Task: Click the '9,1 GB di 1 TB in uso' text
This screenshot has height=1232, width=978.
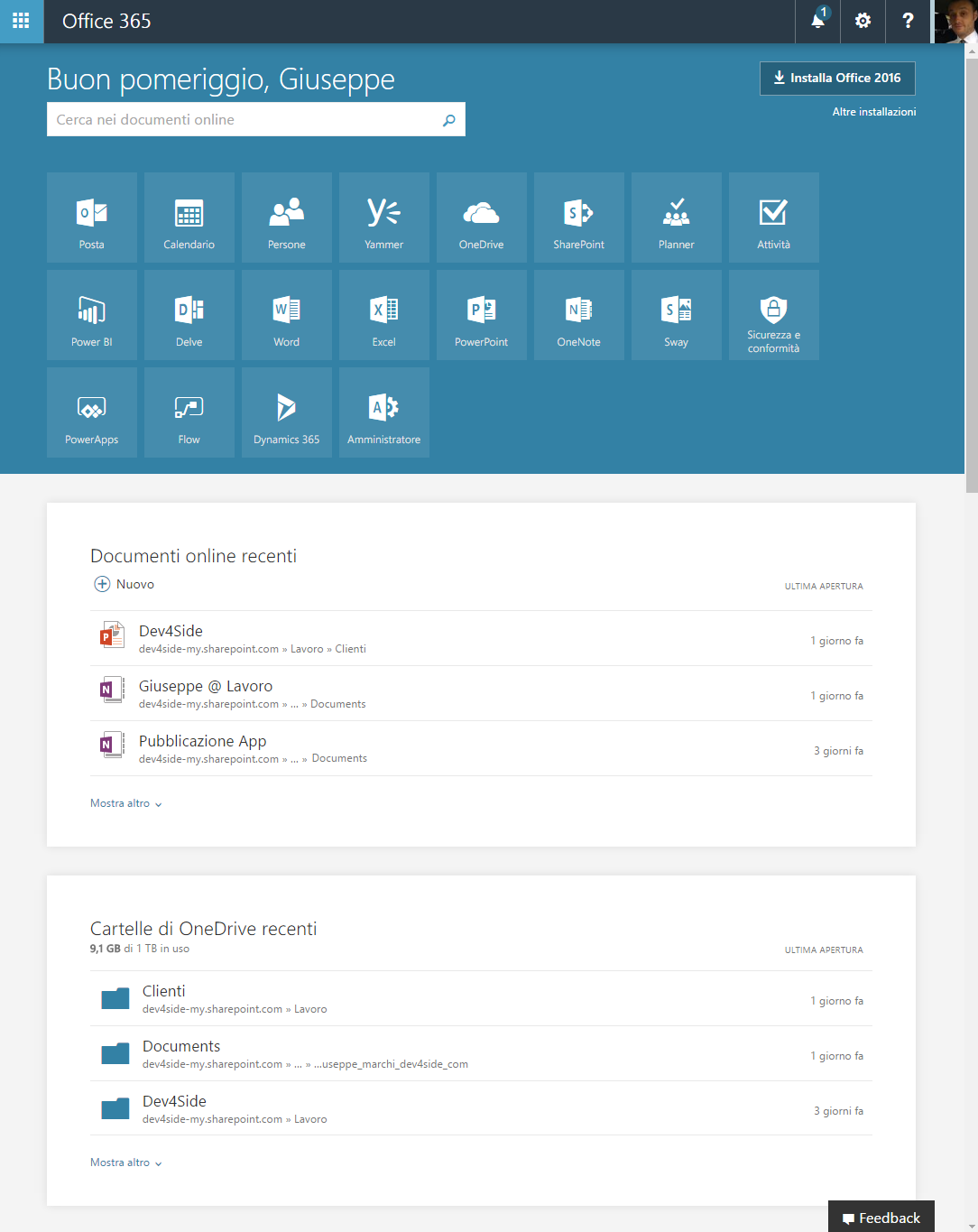Action: [140, 949]
